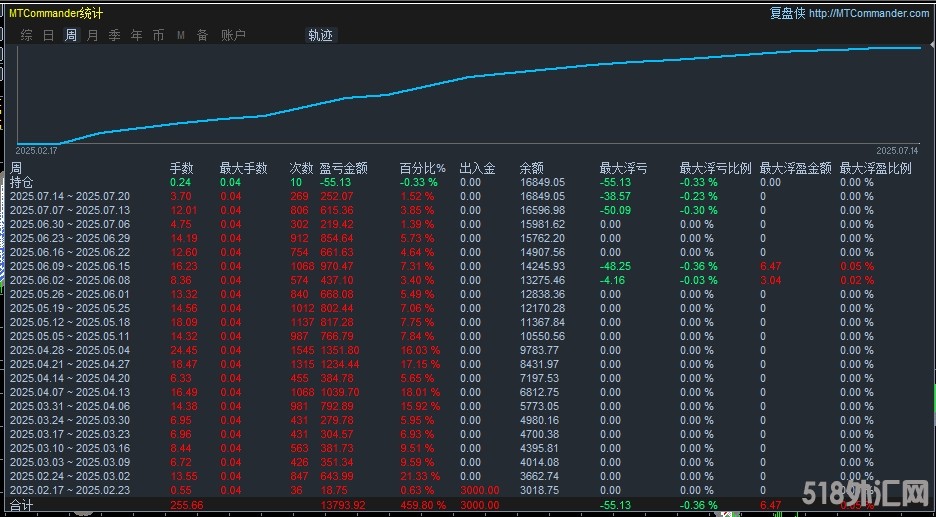The image size is (936, 517).
Task: Open the 月 monthly statistics tab
Action: point(93,35)
